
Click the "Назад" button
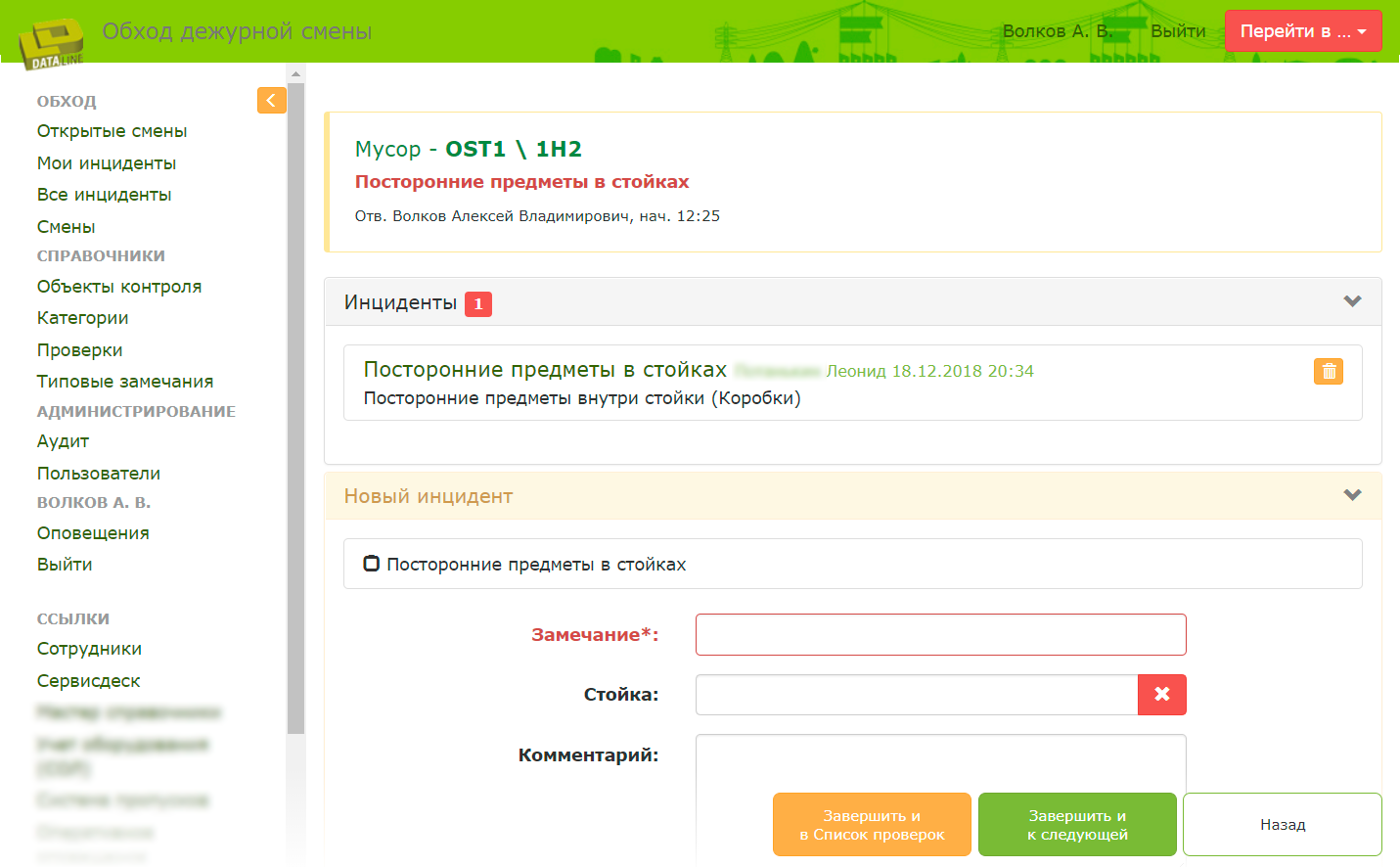(x=1282, y=824)
